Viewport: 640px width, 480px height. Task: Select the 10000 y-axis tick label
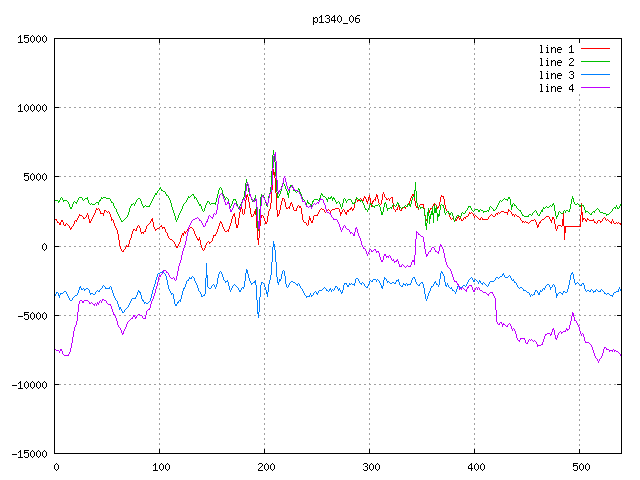point(32,108)
